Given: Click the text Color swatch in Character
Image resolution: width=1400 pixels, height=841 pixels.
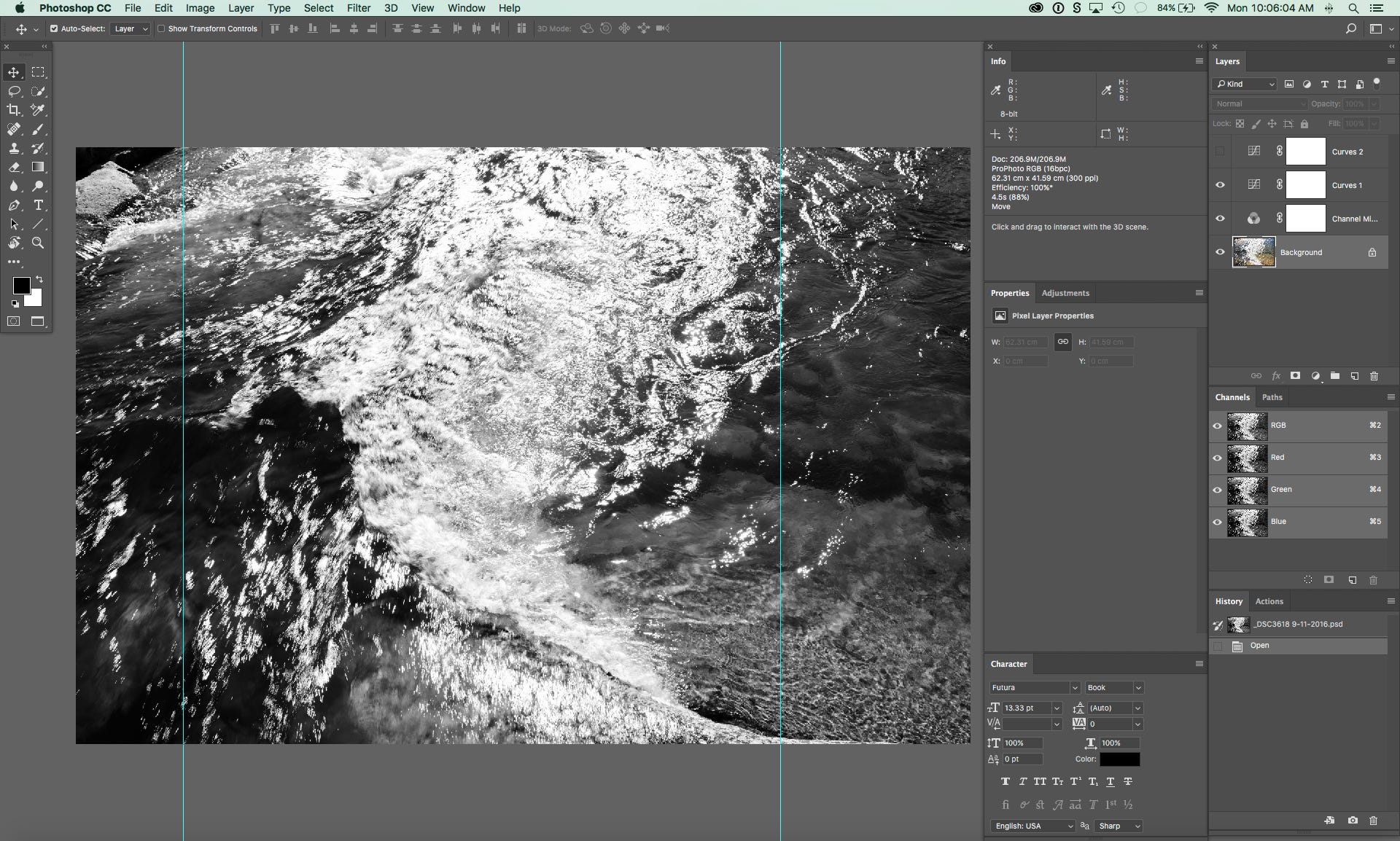Looking at the screenshot, I should 1119,759.
